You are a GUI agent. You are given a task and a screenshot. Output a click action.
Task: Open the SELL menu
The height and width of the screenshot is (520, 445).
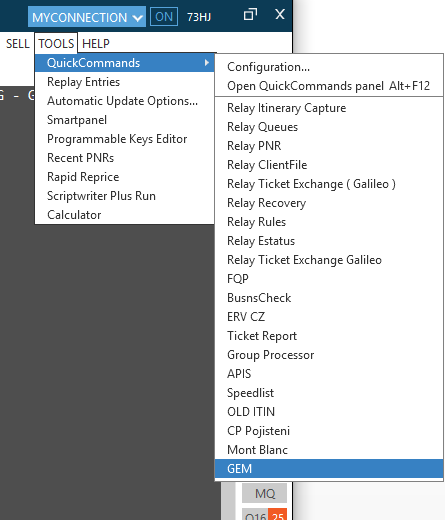(18, 44)
